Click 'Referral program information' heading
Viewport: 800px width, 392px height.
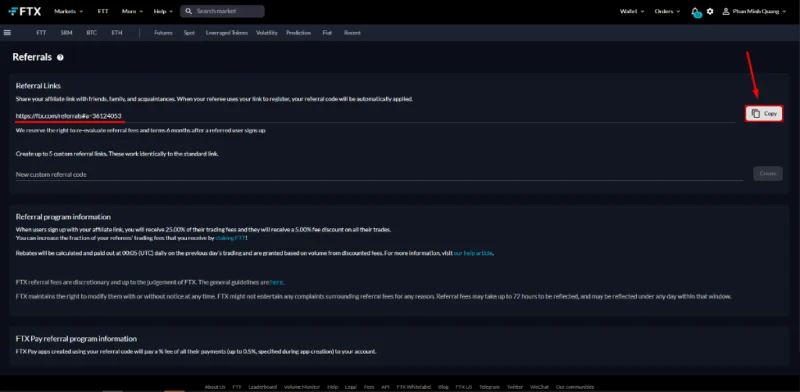coord(63,216)
